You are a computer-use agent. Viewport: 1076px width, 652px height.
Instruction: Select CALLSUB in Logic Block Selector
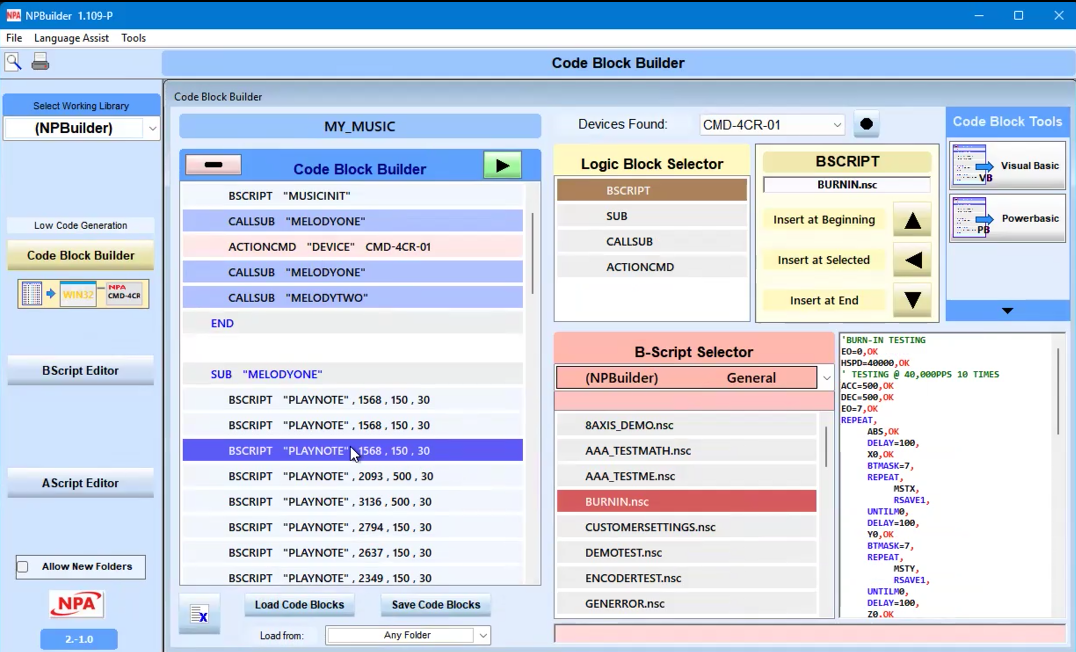click(x=651, y=242)
